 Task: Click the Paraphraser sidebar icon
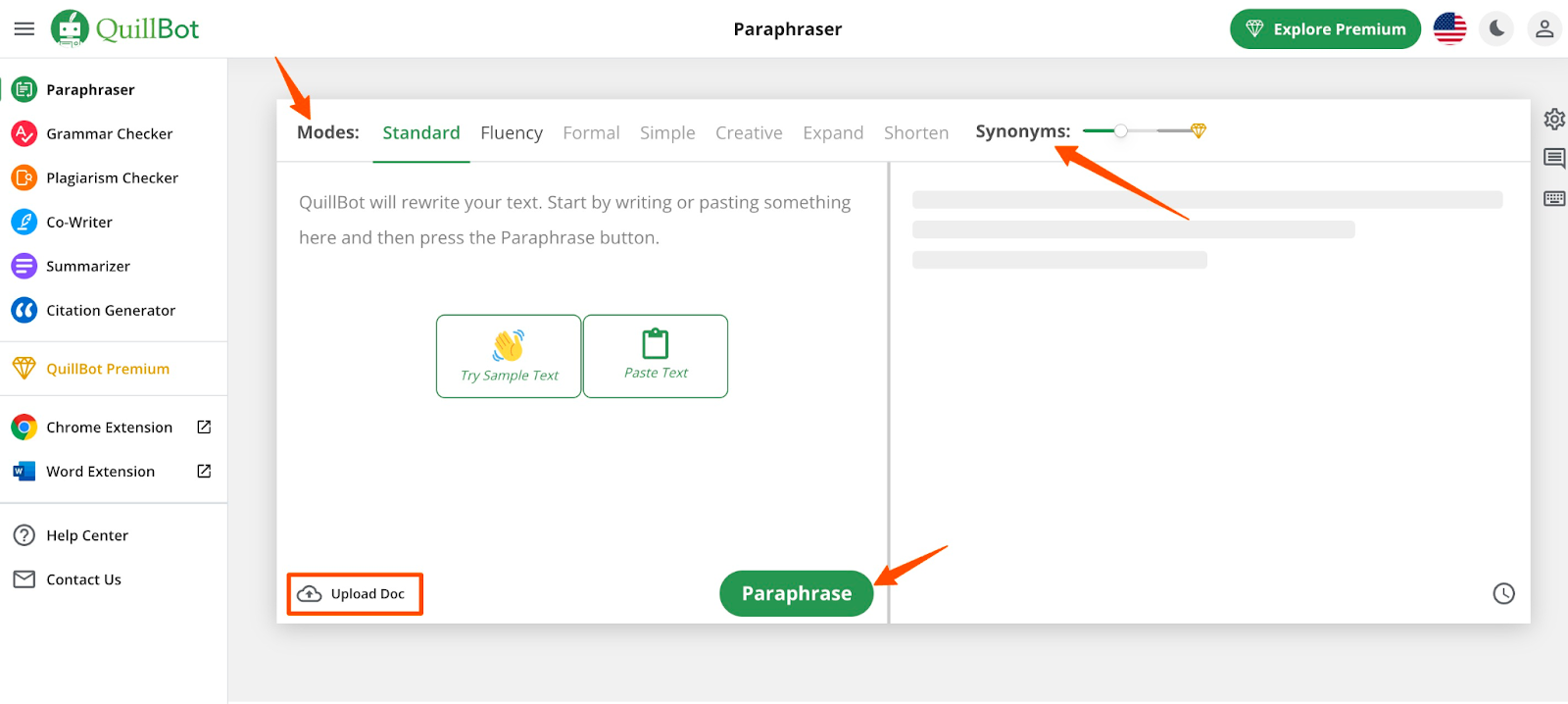(x=24, y=89)
